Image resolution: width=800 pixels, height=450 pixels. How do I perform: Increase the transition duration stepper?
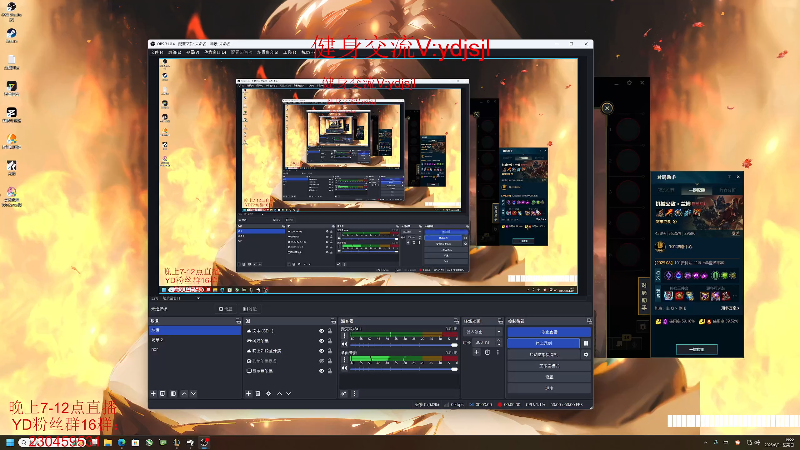click(x=499, y=340)
